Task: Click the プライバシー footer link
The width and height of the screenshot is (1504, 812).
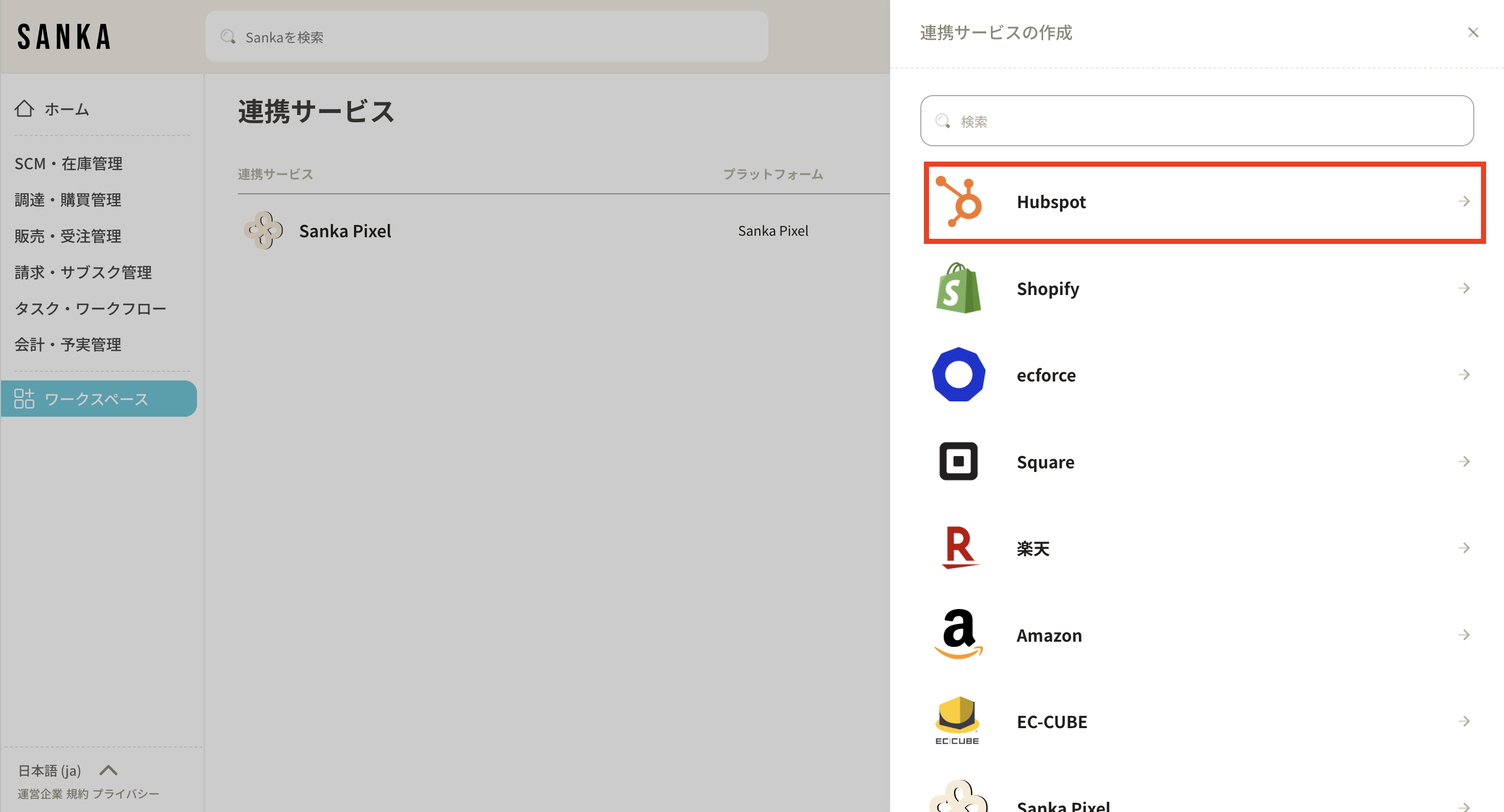Action: coord(126,794)
